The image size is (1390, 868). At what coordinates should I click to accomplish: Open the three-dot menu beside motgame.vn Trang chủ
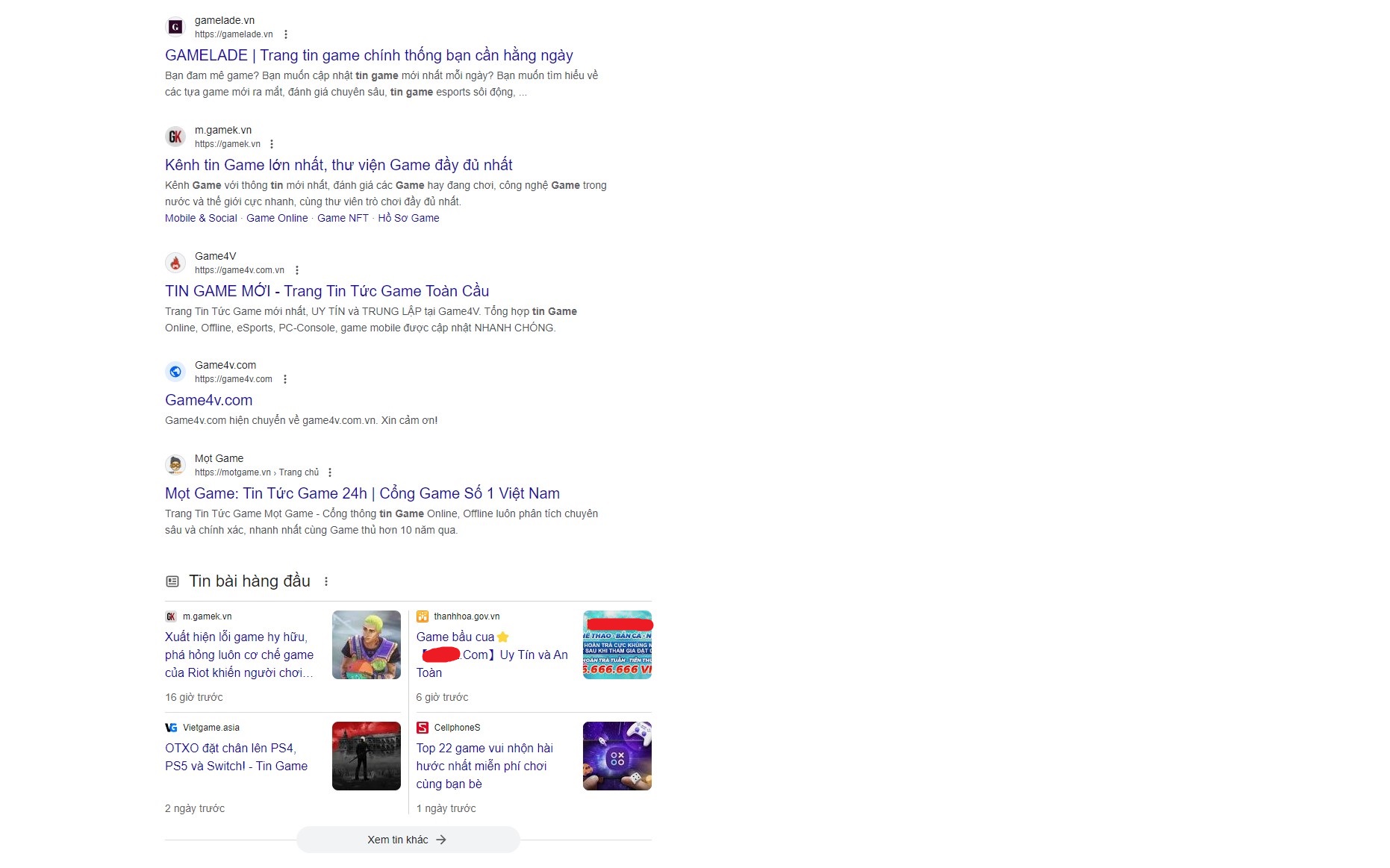(330, 472)
